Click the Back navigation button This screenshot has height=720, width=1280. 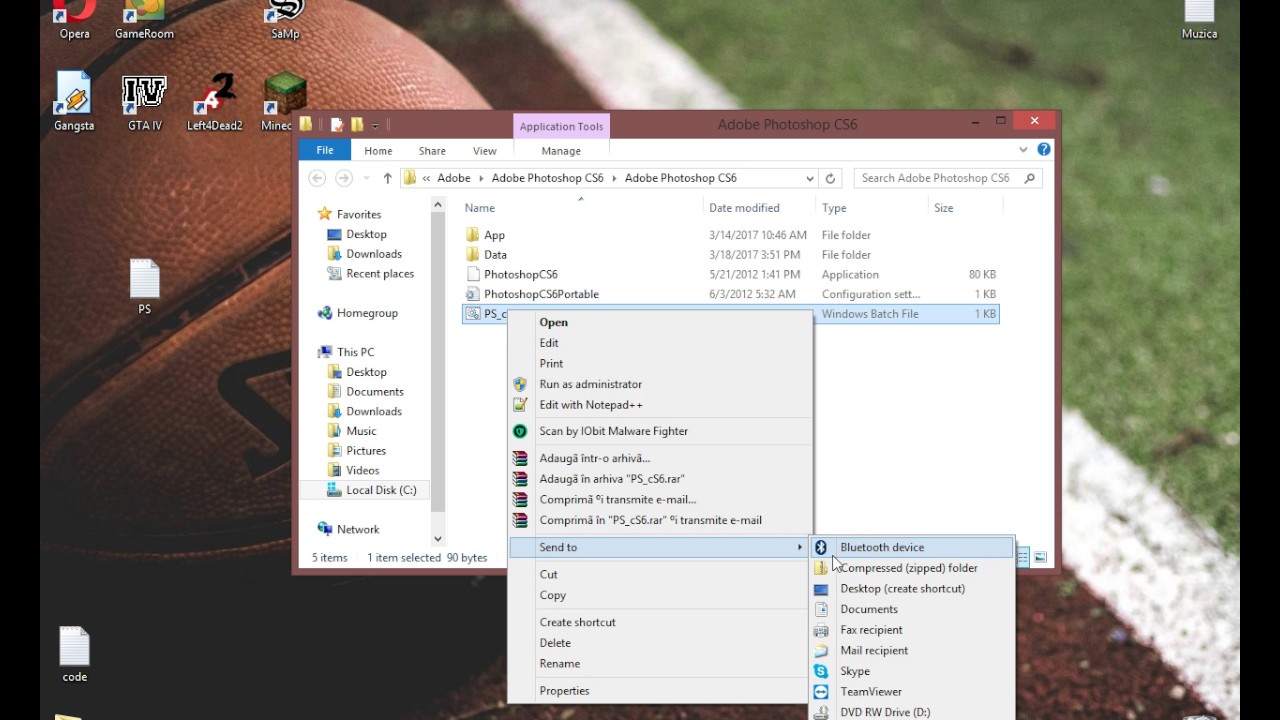(316, 177)
